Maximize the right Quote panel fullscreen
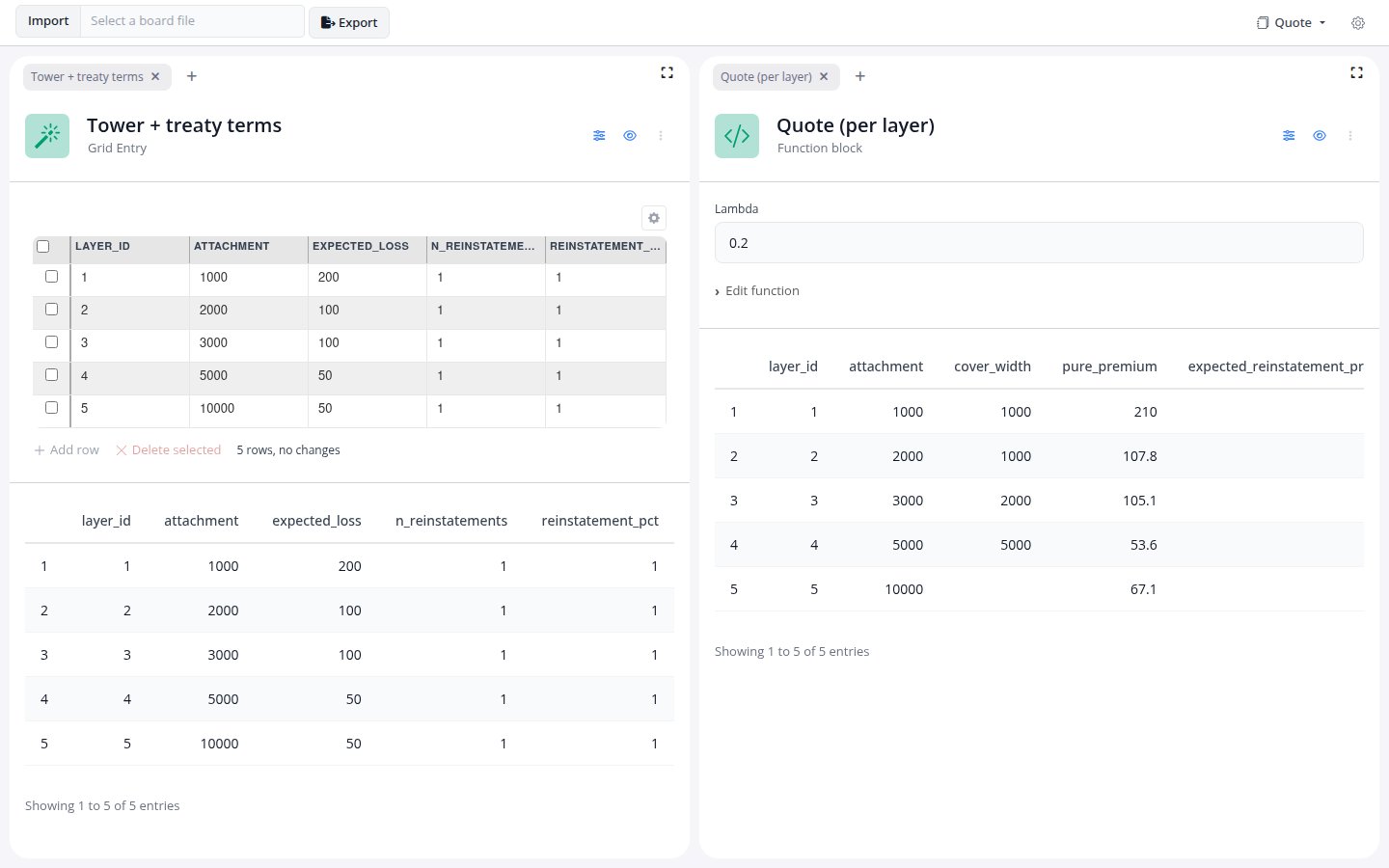 tap(1356, 72)
